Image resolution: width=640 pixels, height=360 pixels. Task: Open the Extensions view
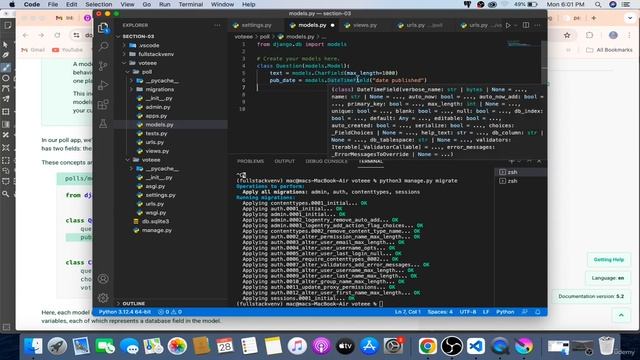(103, 104)
